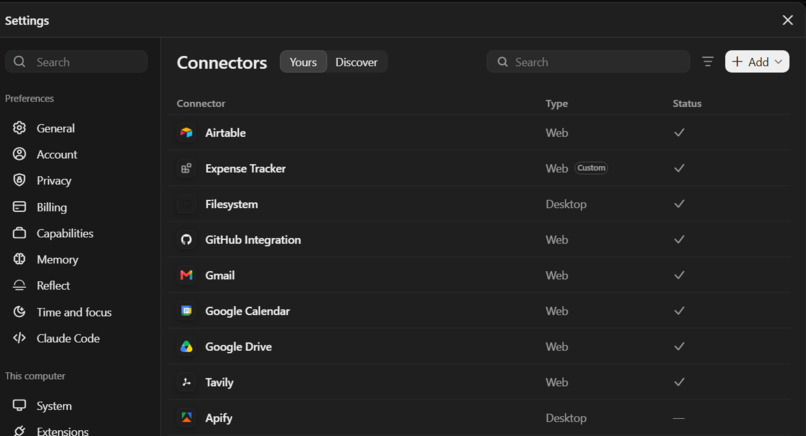
Task: Click the Google Drive triangle icon
Action: click(x=186, y=347)
